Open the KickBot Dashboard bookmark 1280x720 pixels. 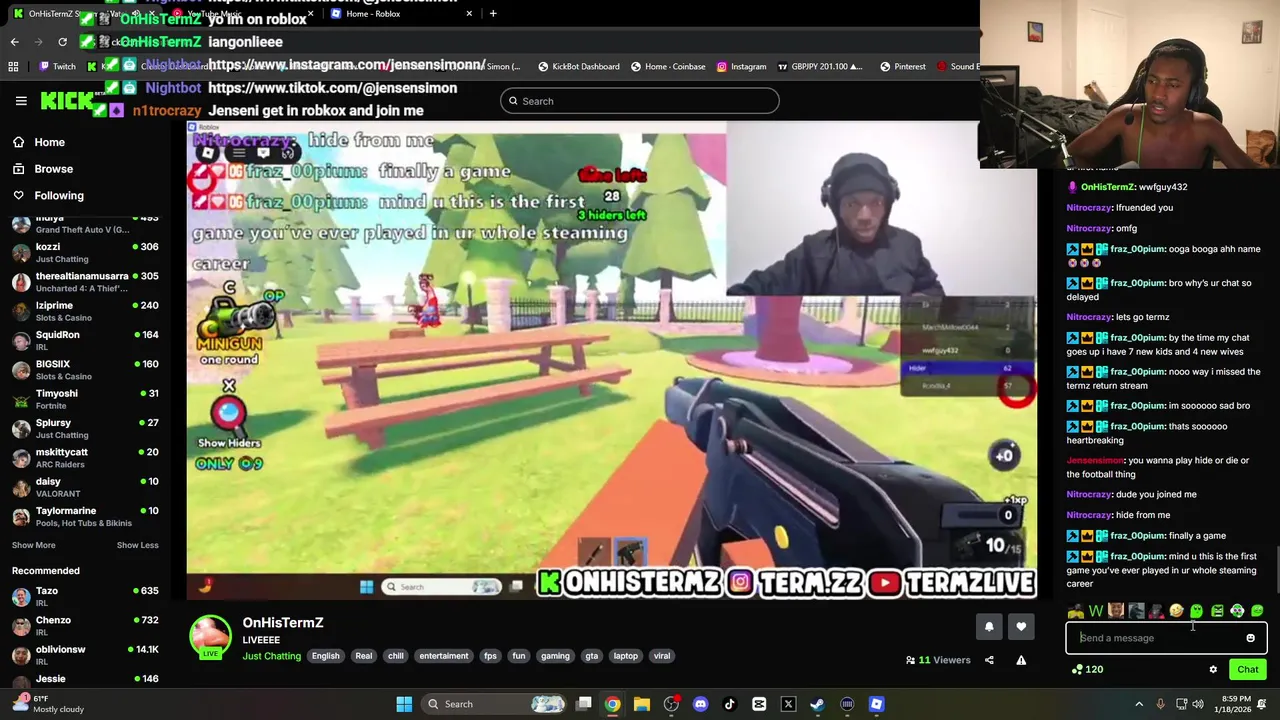pos(579,67)
